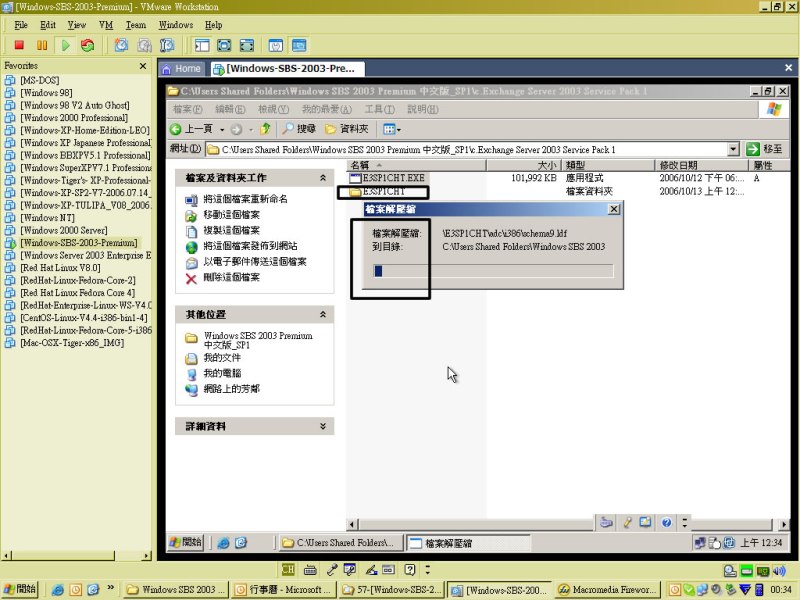The height and width of the screenshot is (600, 800).
Task: Click the address bar path field
Action: [467, 149]
